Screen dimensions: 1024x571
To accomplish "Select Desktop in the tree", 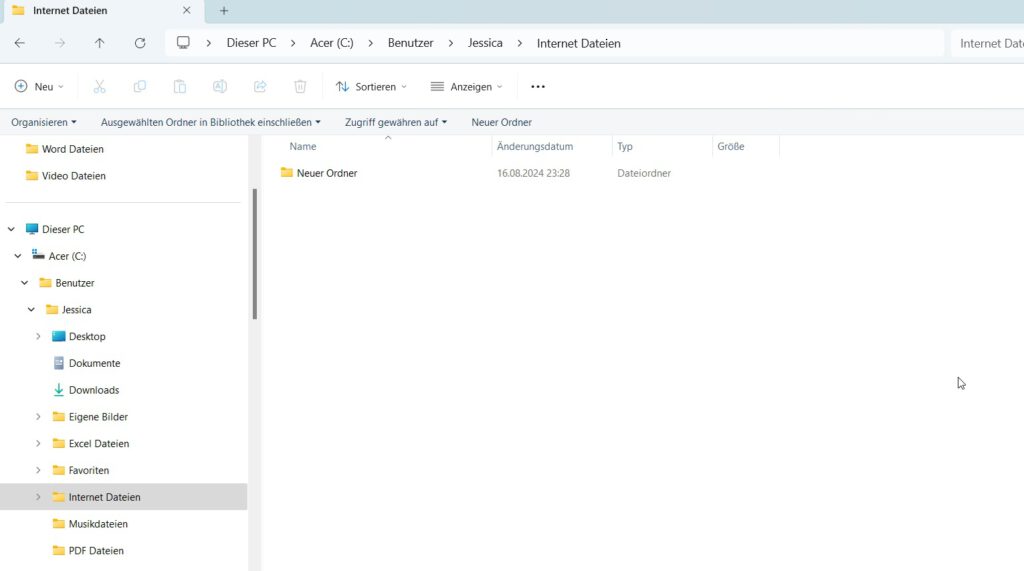I will [x=87, y=336].
